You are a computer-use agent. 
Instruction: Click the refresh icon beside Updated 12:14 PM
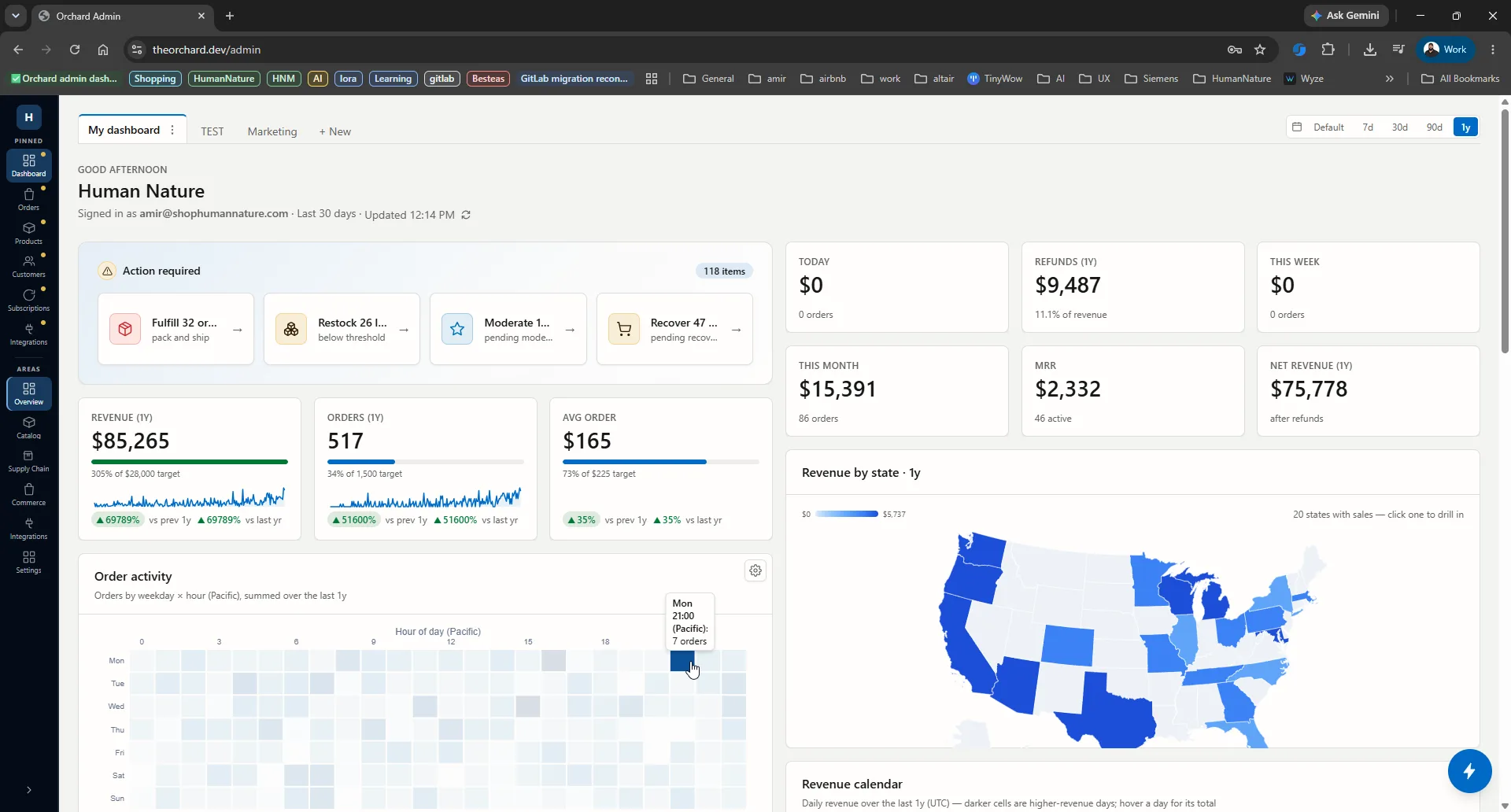coord(466,215)
